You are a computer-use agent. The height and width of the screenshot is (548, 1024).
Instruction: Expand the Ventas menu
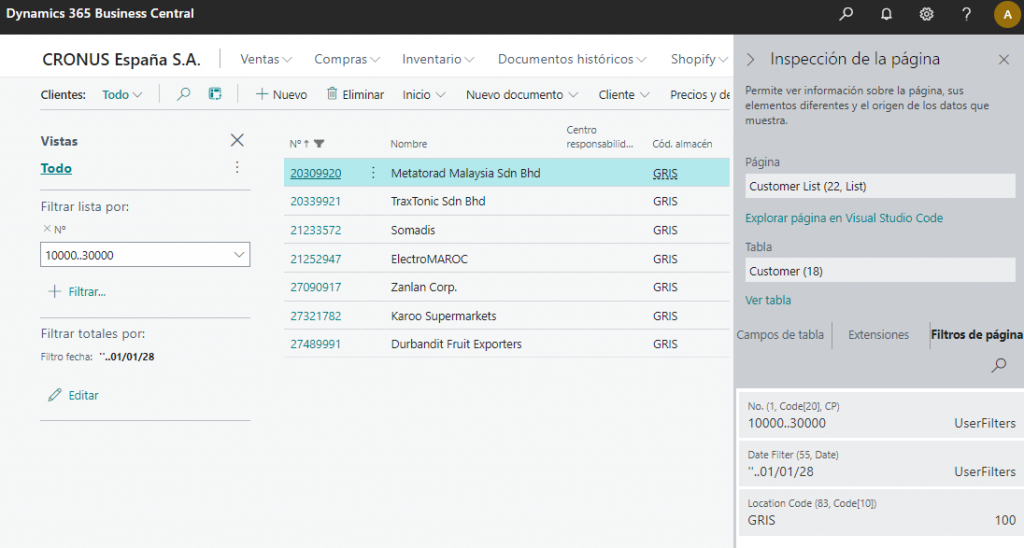tap(266, 60)
